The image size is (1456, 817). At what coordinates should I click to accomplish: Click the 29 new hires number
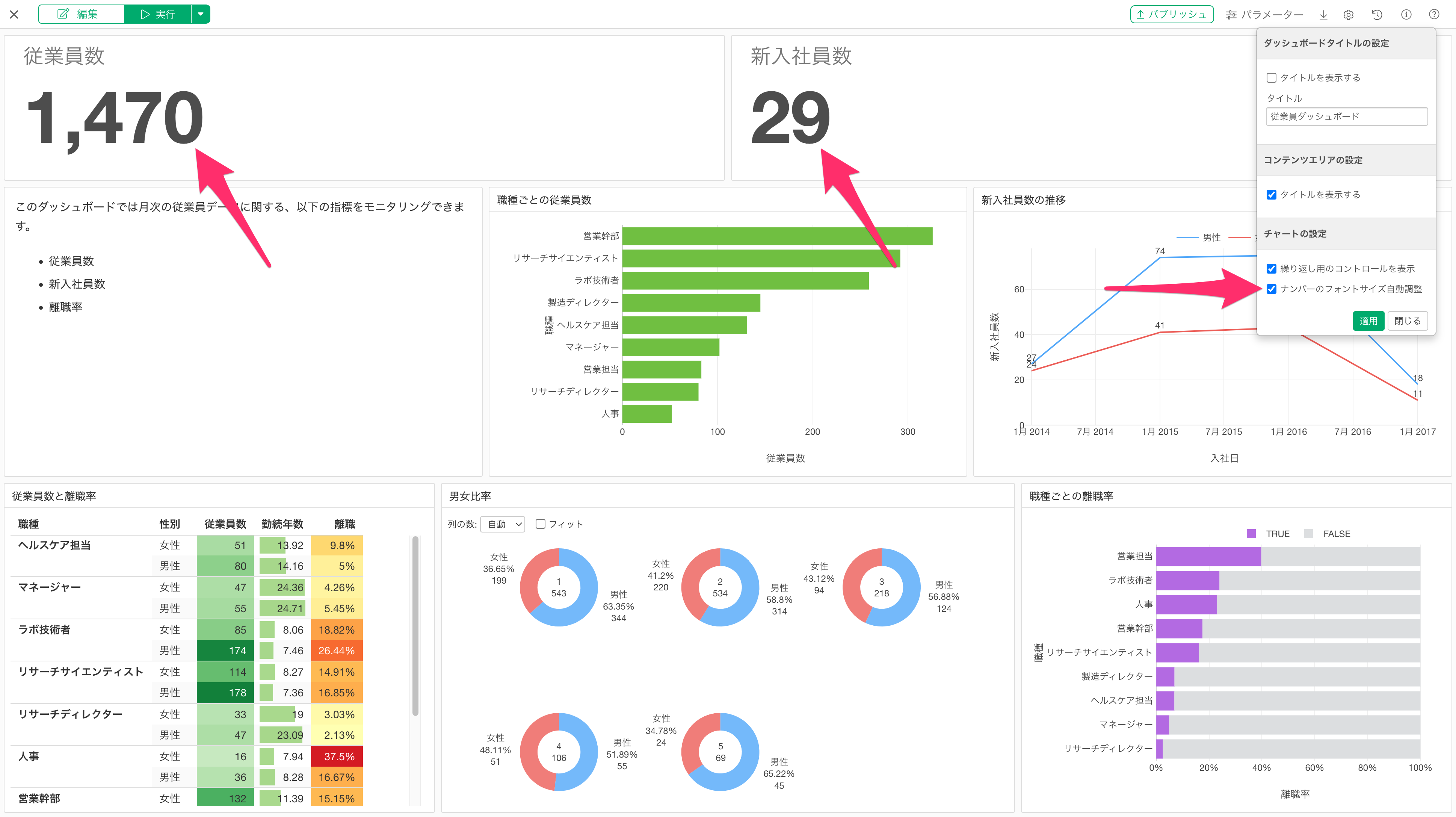tap(790, 118)
